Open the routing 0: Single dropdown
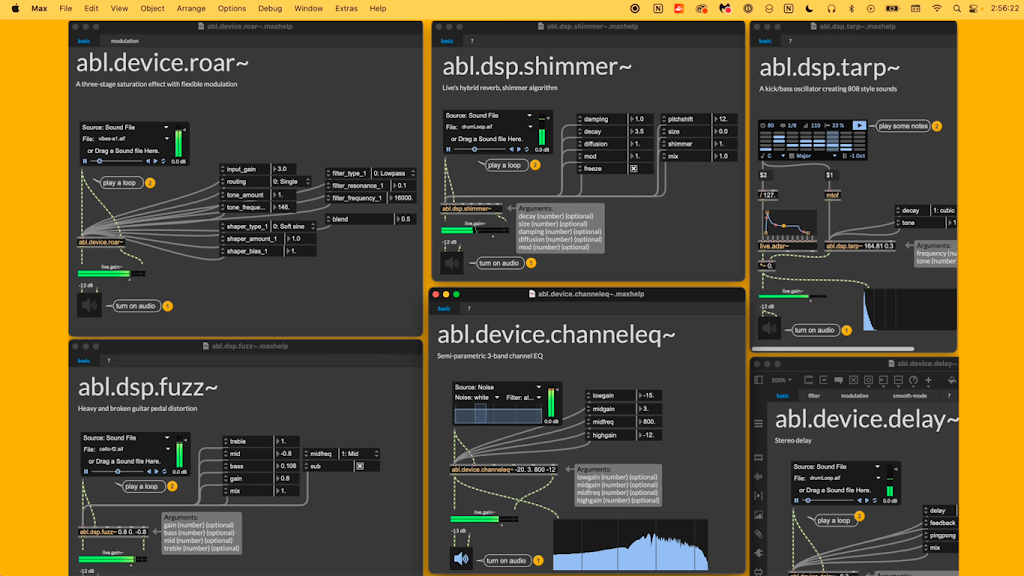The width and height of the screenshot is (1024, 576). pyautogui.click(x=291, y=182)
